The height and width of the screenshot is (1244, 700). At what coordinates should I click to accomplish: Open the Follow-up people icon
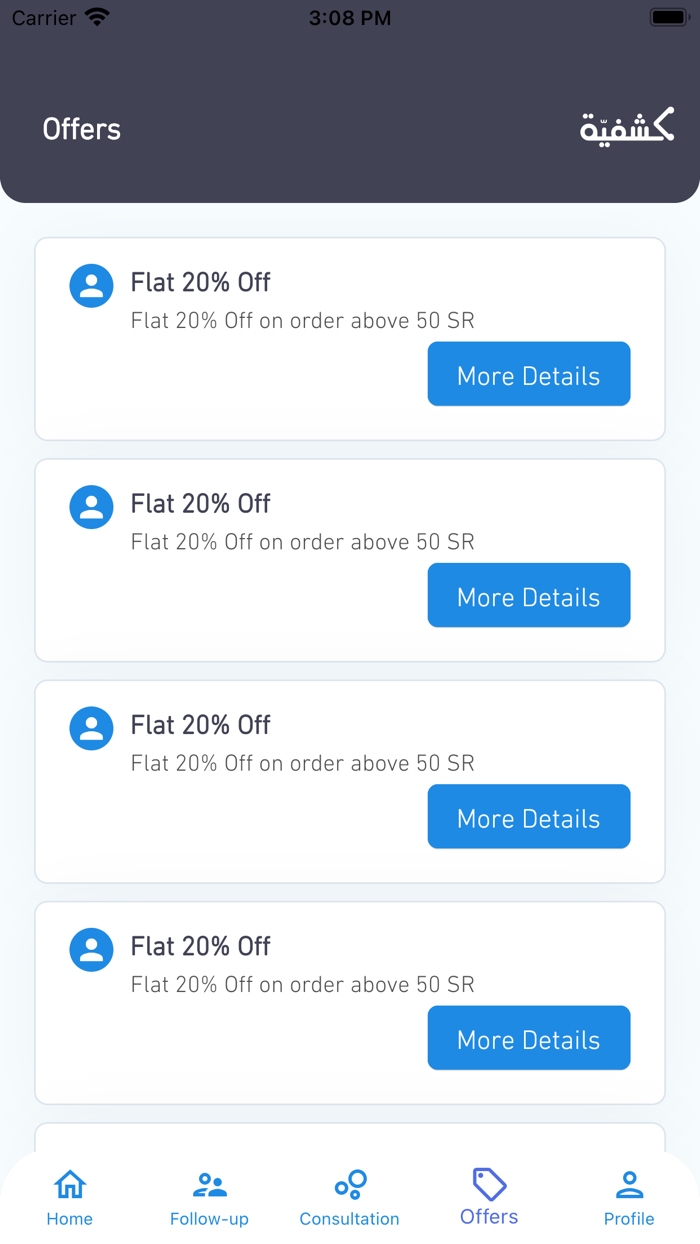(x=209, y=1185)
